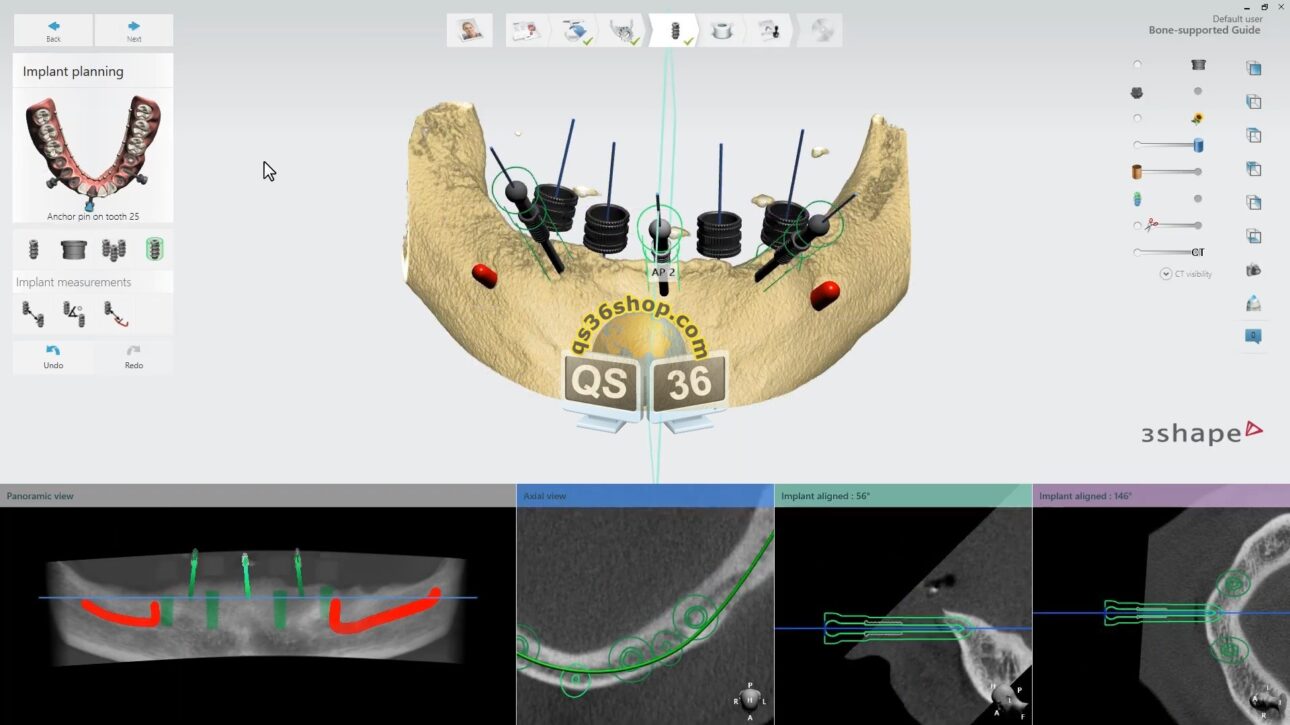The image size is (1290, 725).
Task: Click the scissors cut tool in right sidebar
Action: coord(1152,226)
